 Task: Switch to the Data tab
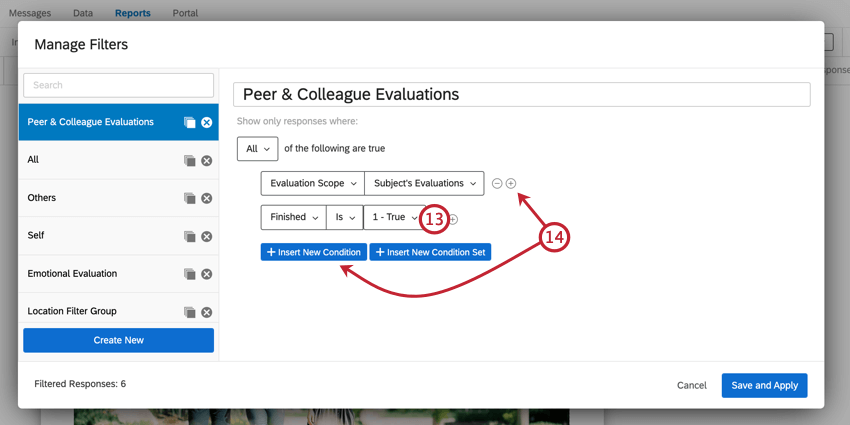click(83, 13)
